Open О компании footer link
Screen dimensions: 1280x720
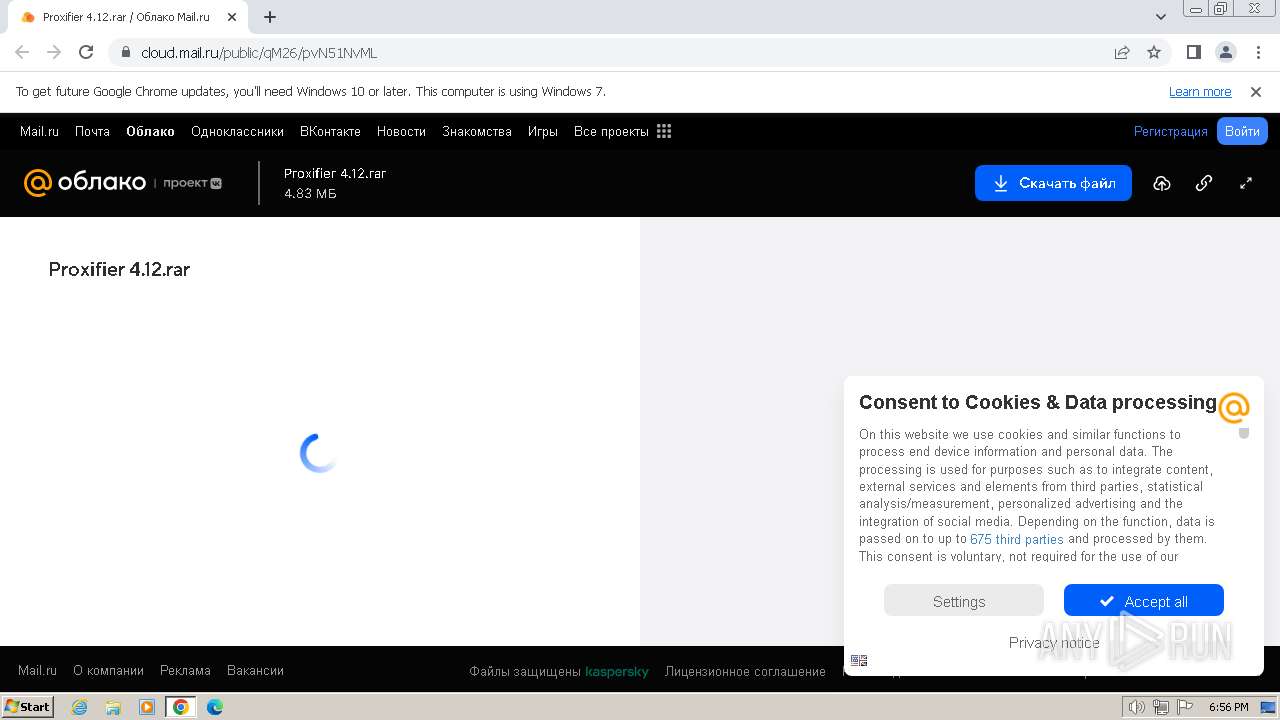tap(108, 671)
